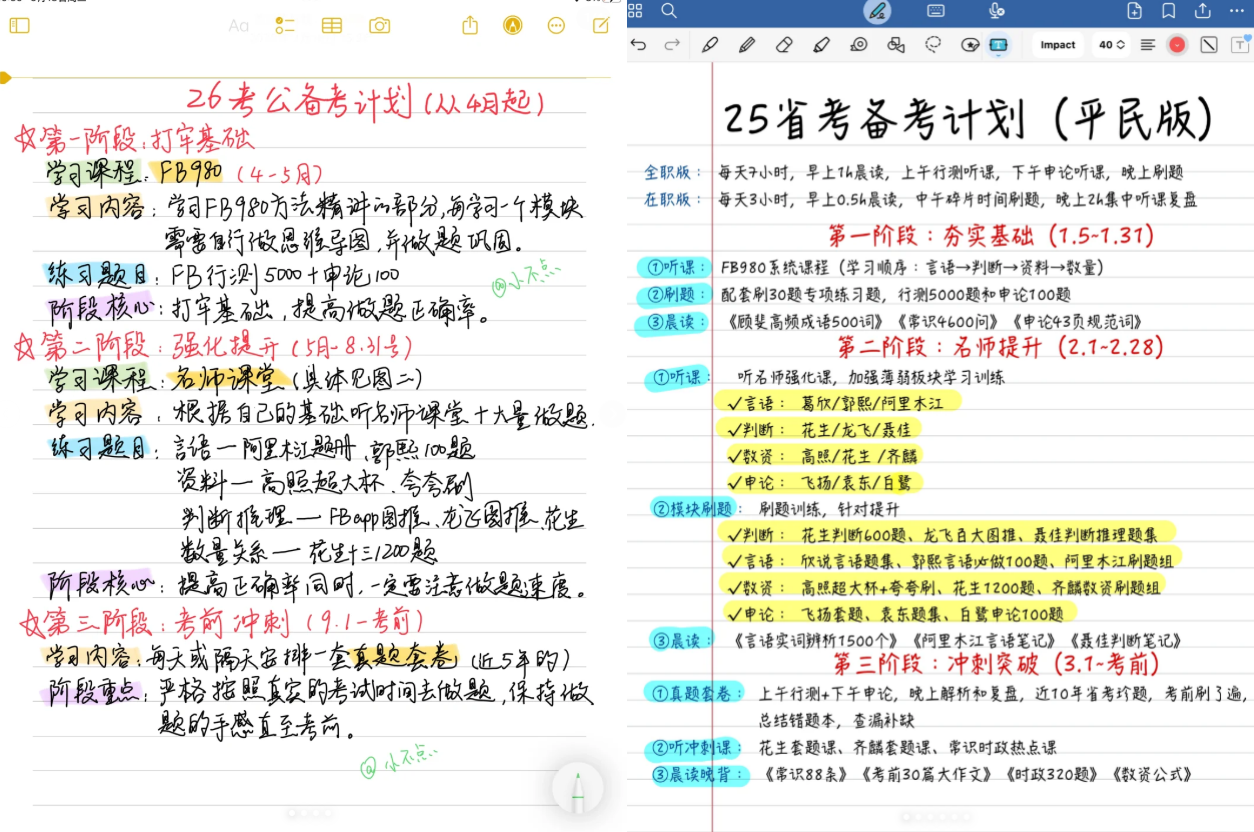Viewport: 1254px width, 832px height.
Task: Open the red text color picker
Action: (x=1177, y=44)
